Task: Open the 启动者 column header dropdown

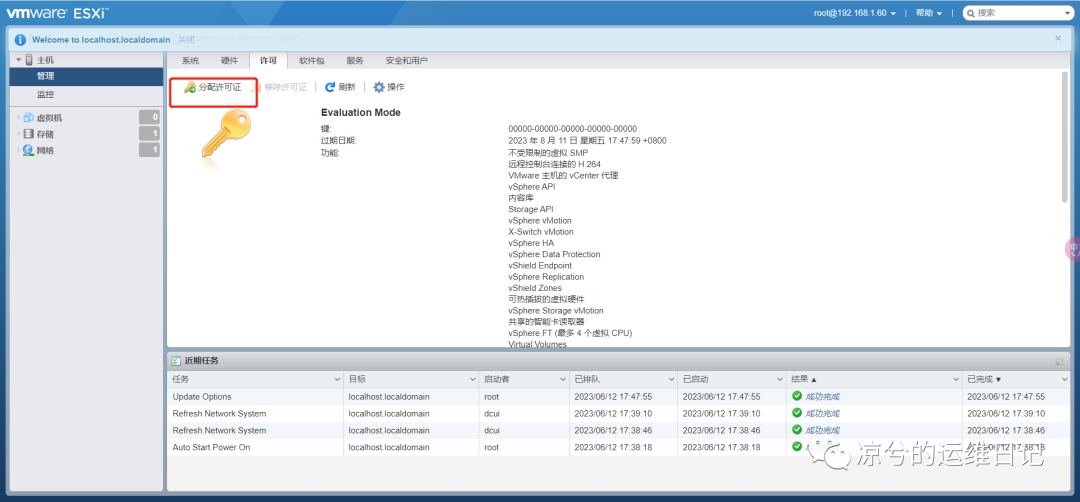Action: coord(563,379)
